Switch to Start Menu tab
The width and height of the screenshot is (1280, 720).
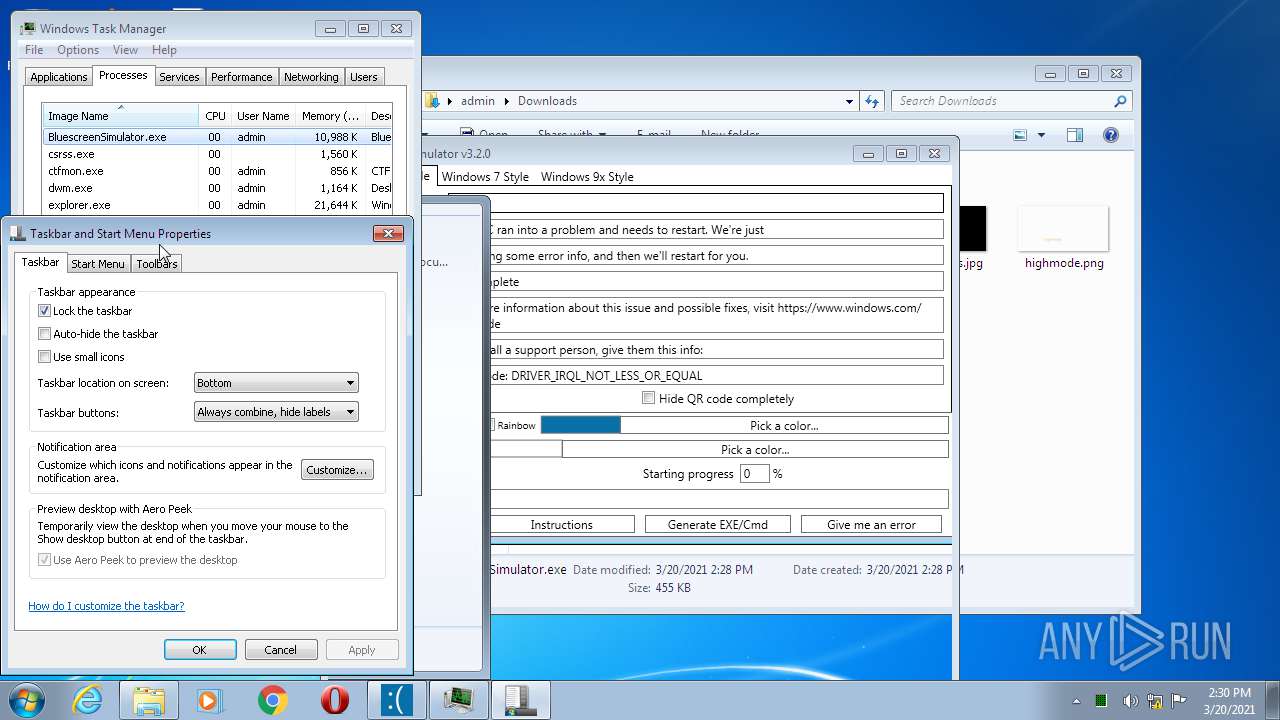(x=98, y=264)
